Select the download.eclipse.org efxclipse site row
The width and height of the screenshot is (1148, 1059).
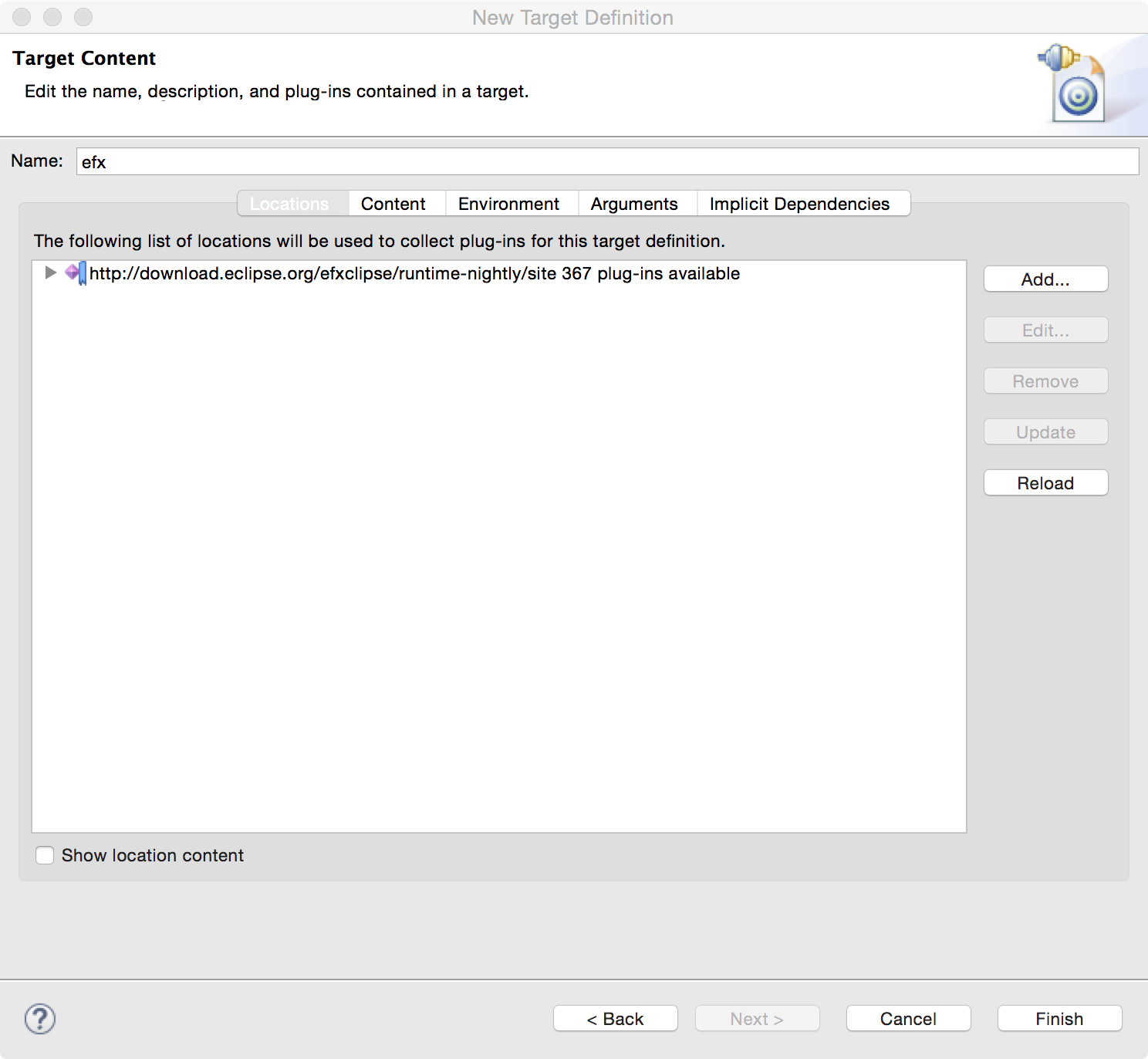414,273
